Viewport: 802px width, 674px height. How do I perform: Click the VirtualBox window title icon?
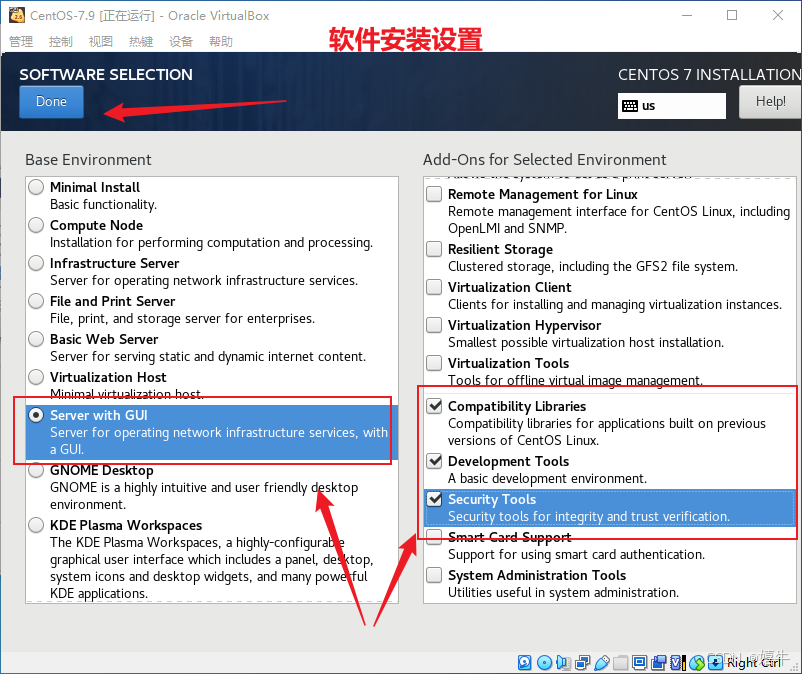[x=17, y=16]
